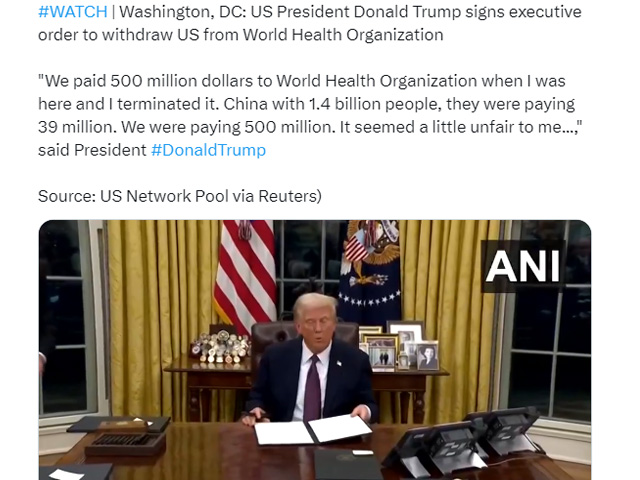
Task: Click the framed photos behind the desk
Action: (x=399, y=347)
